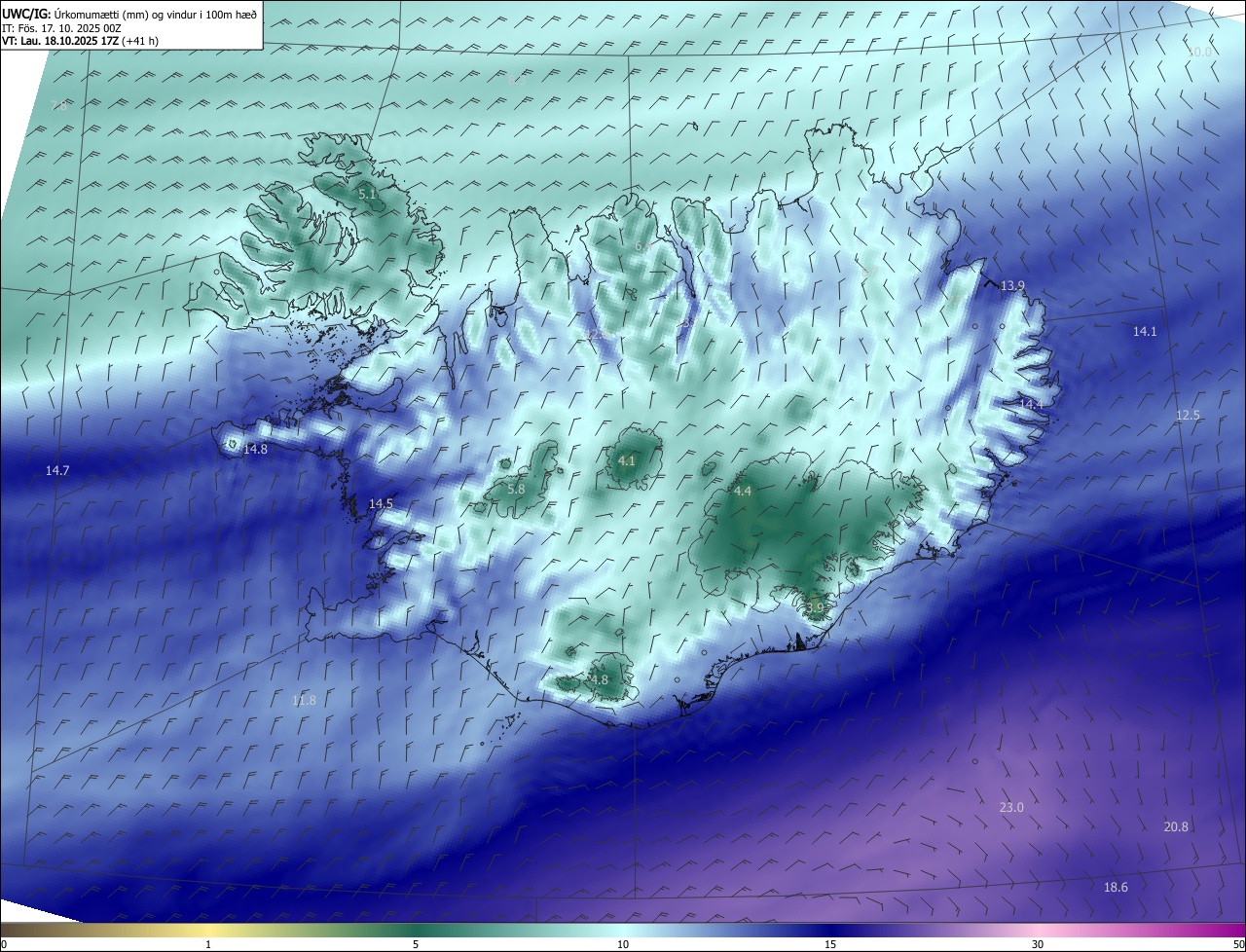The image size is (1246, 952).
Task: Click the "0" tick on the color scale
Action: (4, 945)
